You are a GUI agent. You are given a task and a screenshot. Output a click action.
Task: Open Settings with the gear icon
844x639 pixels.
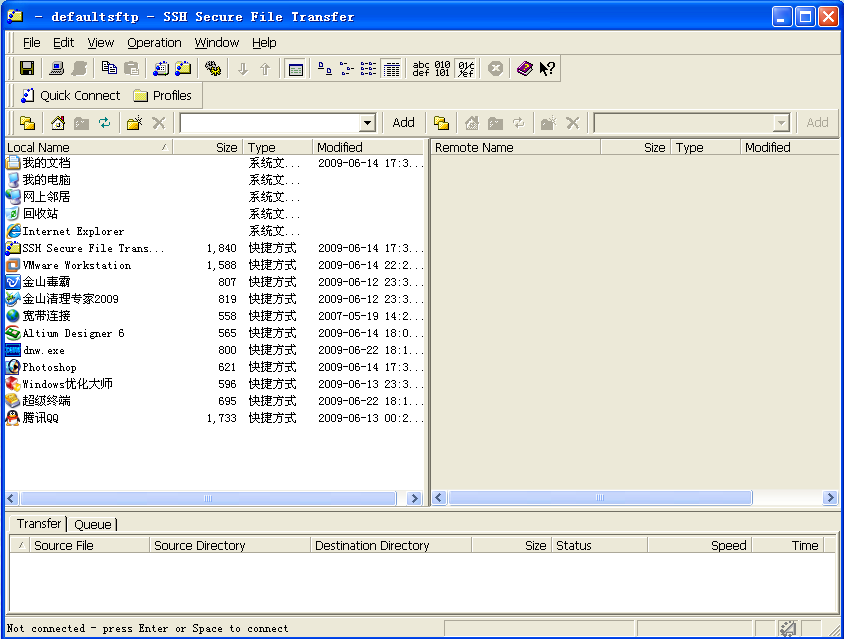[212, 68]
